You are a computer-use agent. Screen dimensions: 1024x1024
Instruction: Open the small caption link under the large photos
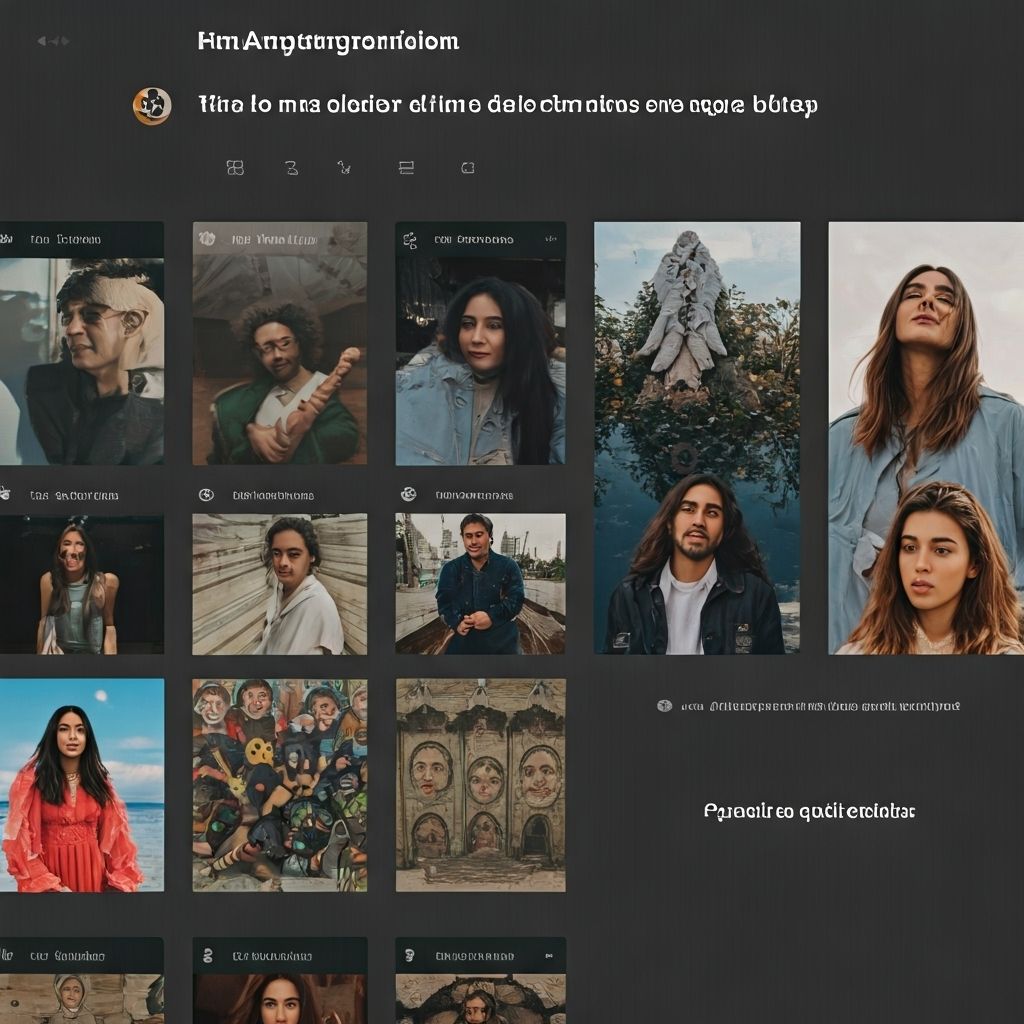[820, 706]
